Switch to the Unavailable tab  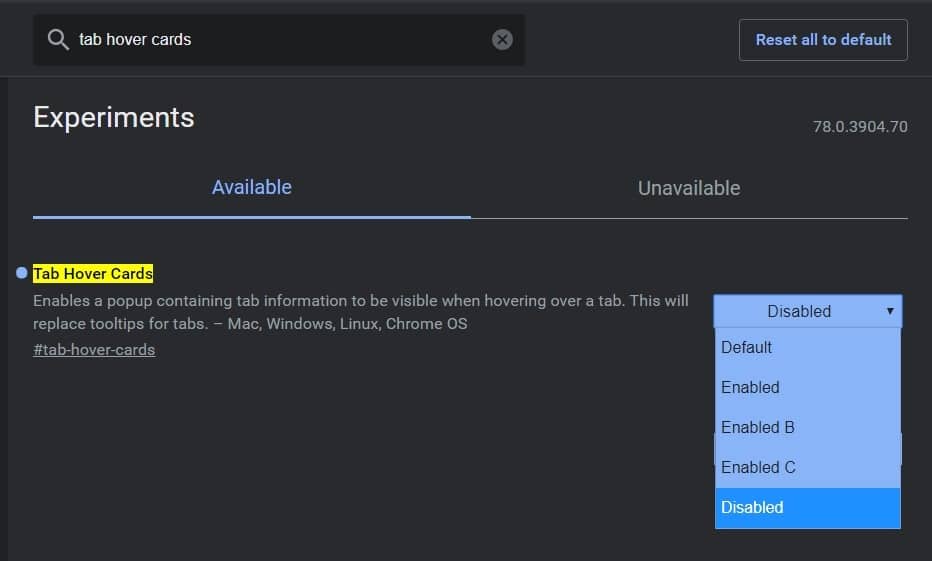click(689, 188)
